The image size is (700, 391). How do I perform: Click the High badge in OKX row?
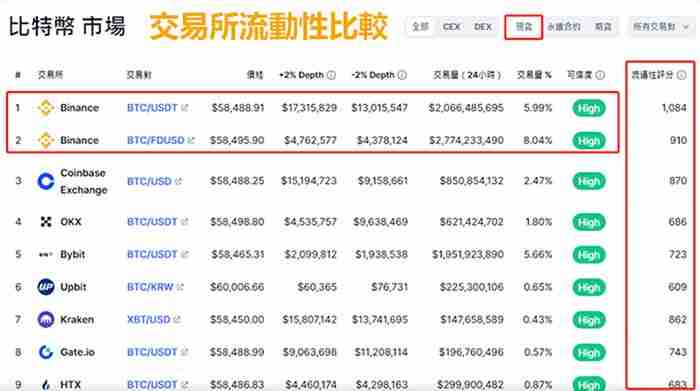(589, 222)
